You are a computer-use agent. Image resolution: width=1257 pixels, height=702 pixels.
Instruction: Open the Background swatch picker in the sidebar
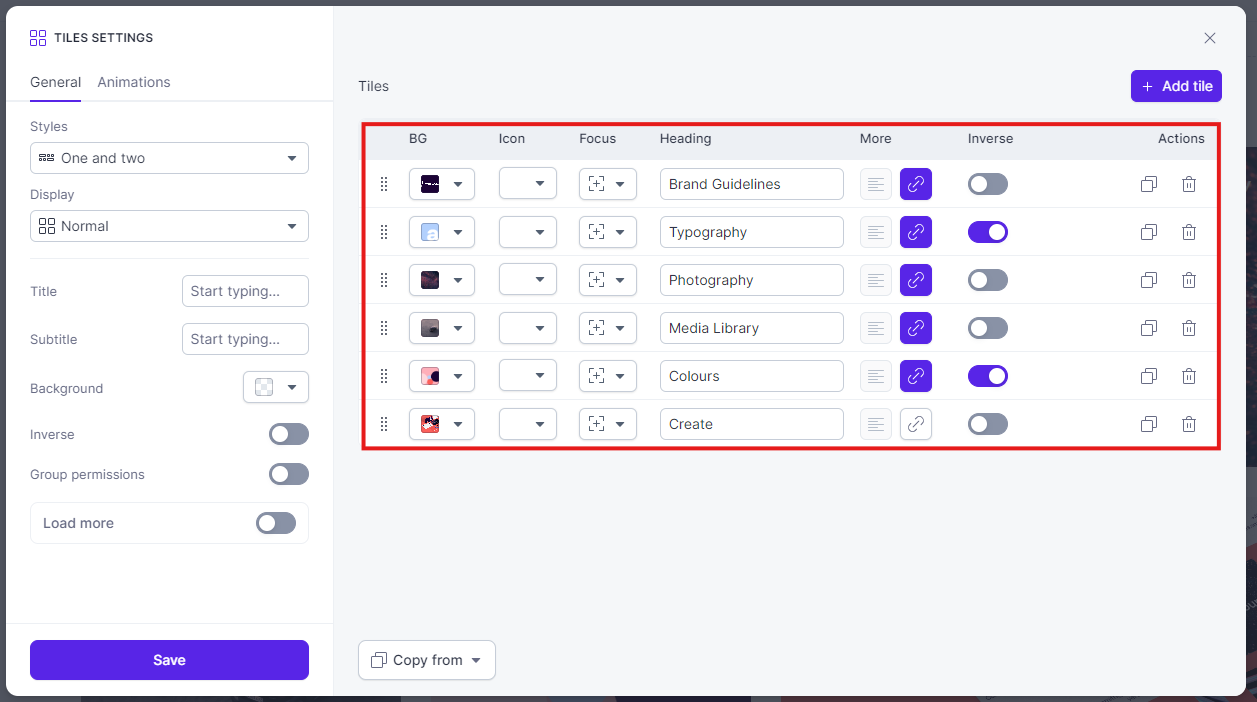pos(275,387)
